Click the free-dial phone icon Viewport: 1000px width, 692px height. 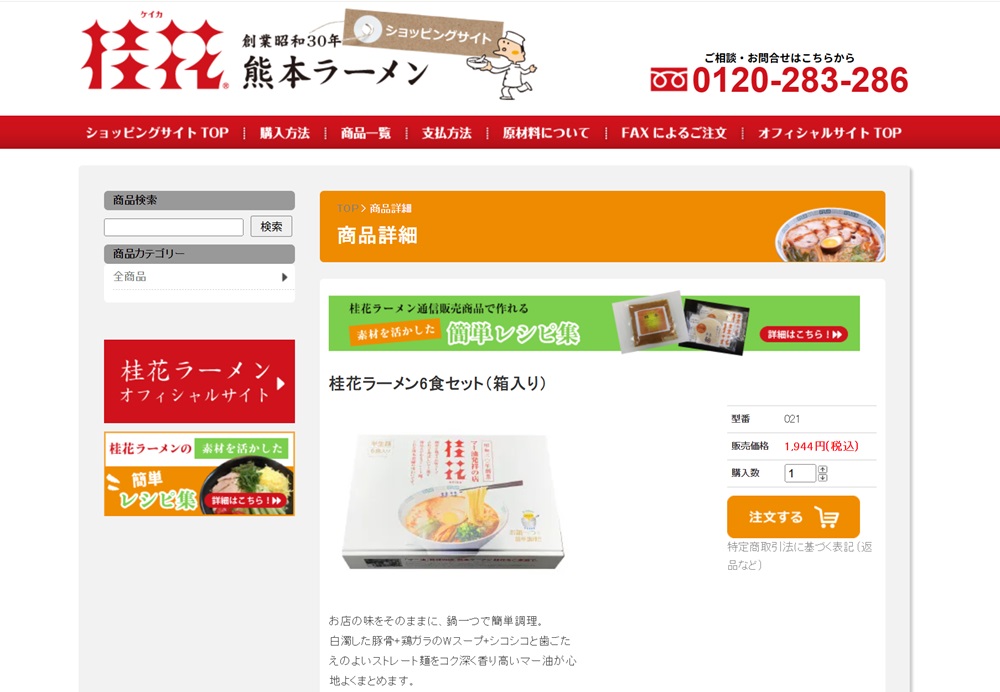pos(668,80)
